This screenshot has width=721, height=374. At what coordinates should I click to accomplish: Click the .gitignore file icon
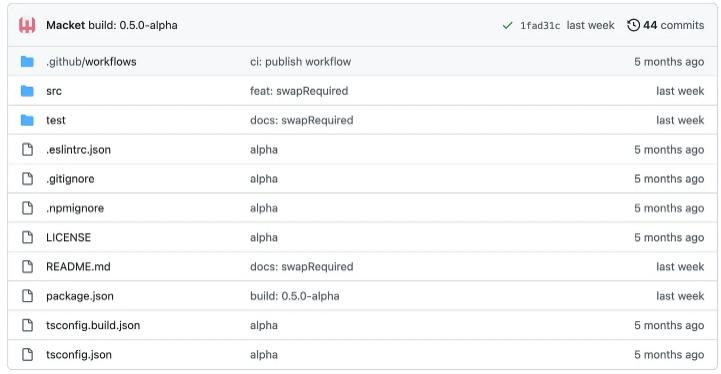[x=28, y=179]
